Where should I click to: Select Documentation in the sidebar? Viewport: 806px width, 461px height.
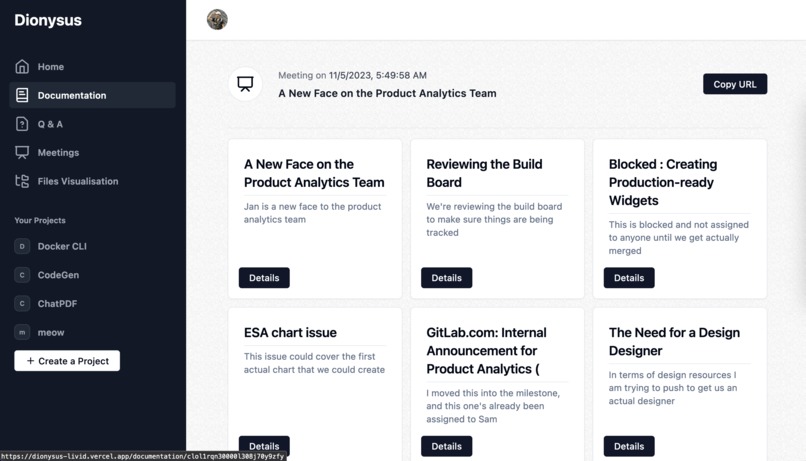(x=93, y=95)
